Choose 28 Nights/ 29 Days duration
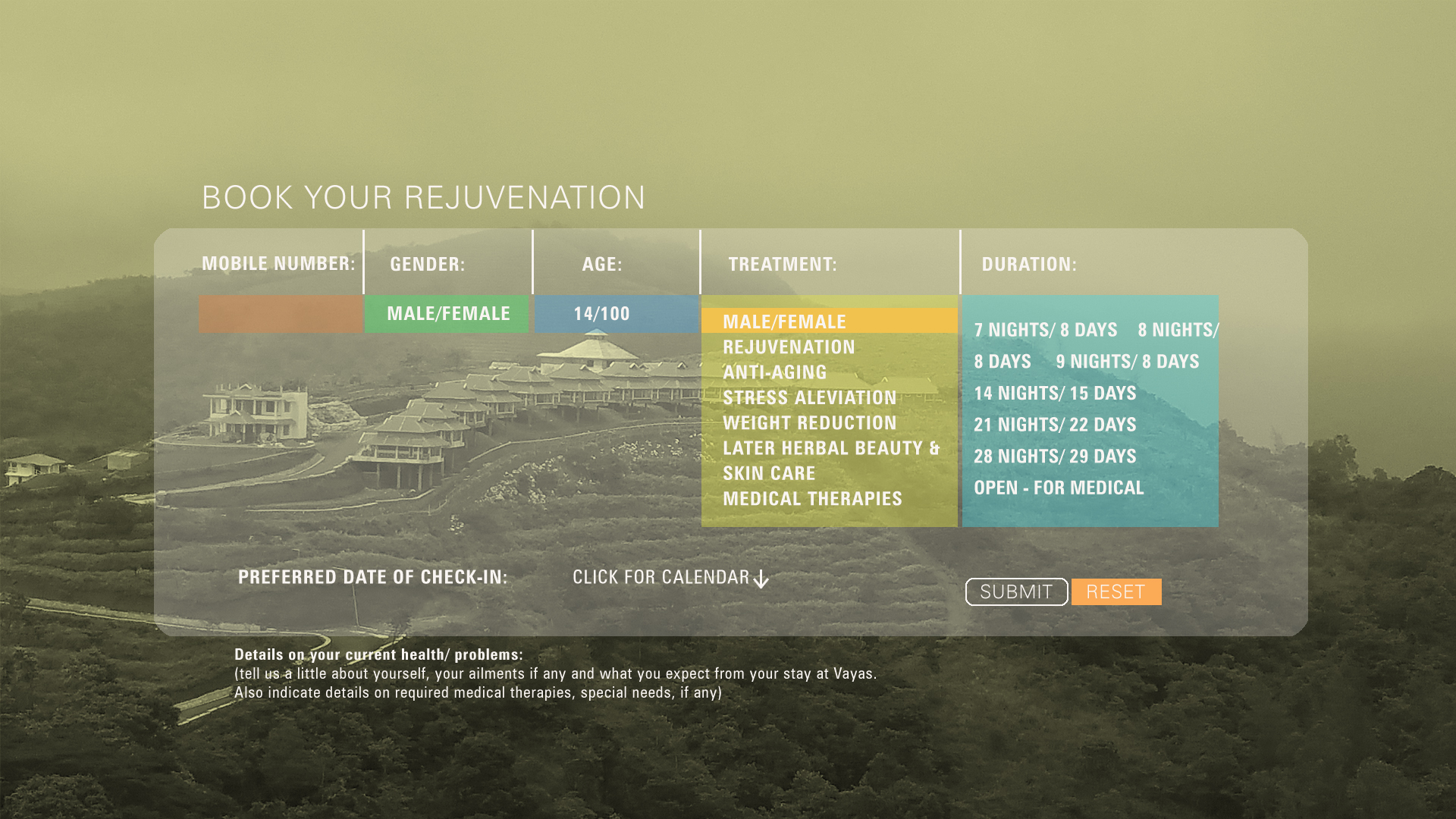The height and width of the screenshot is (819, 1456). pyautogui.click(x=1055, y=457)
